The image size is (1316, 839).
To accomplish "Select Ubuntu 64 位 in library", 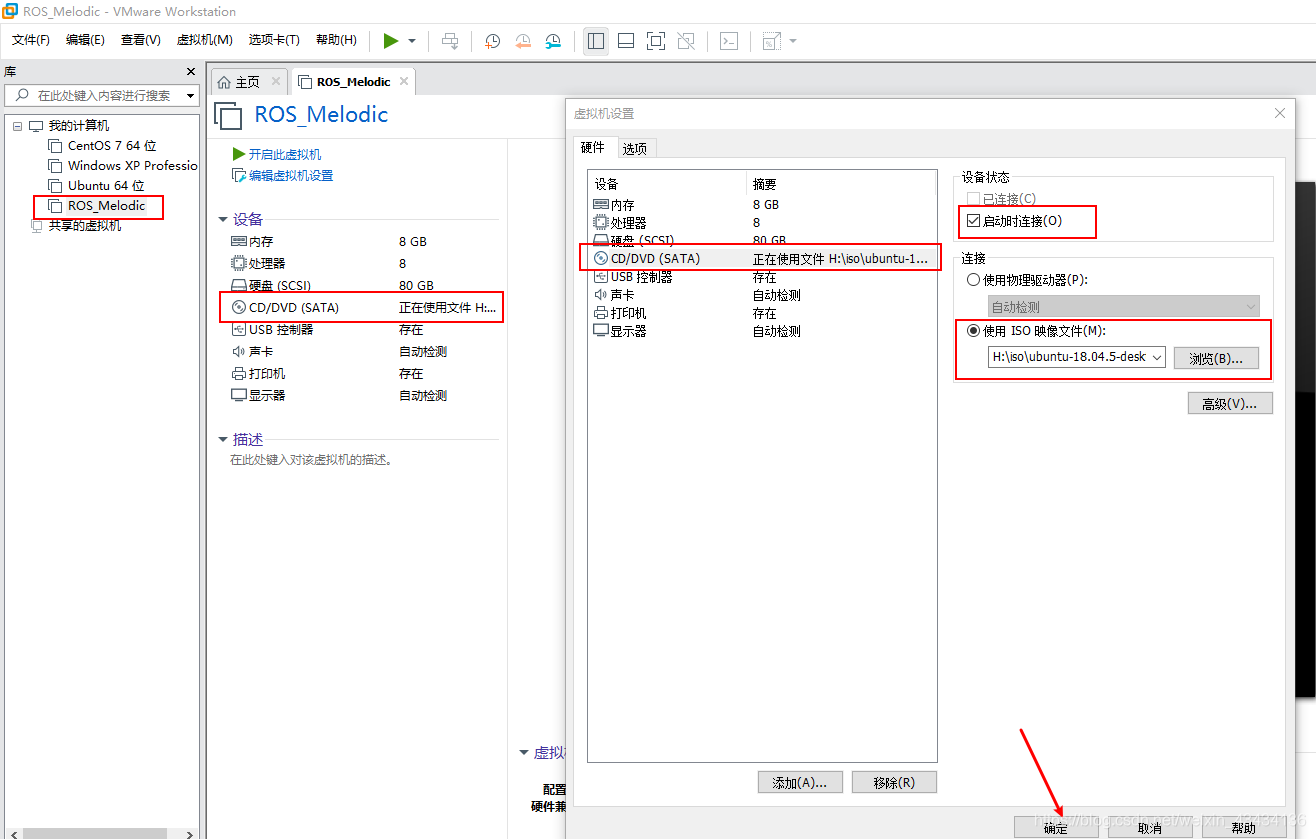I will [x=97, y=186].
